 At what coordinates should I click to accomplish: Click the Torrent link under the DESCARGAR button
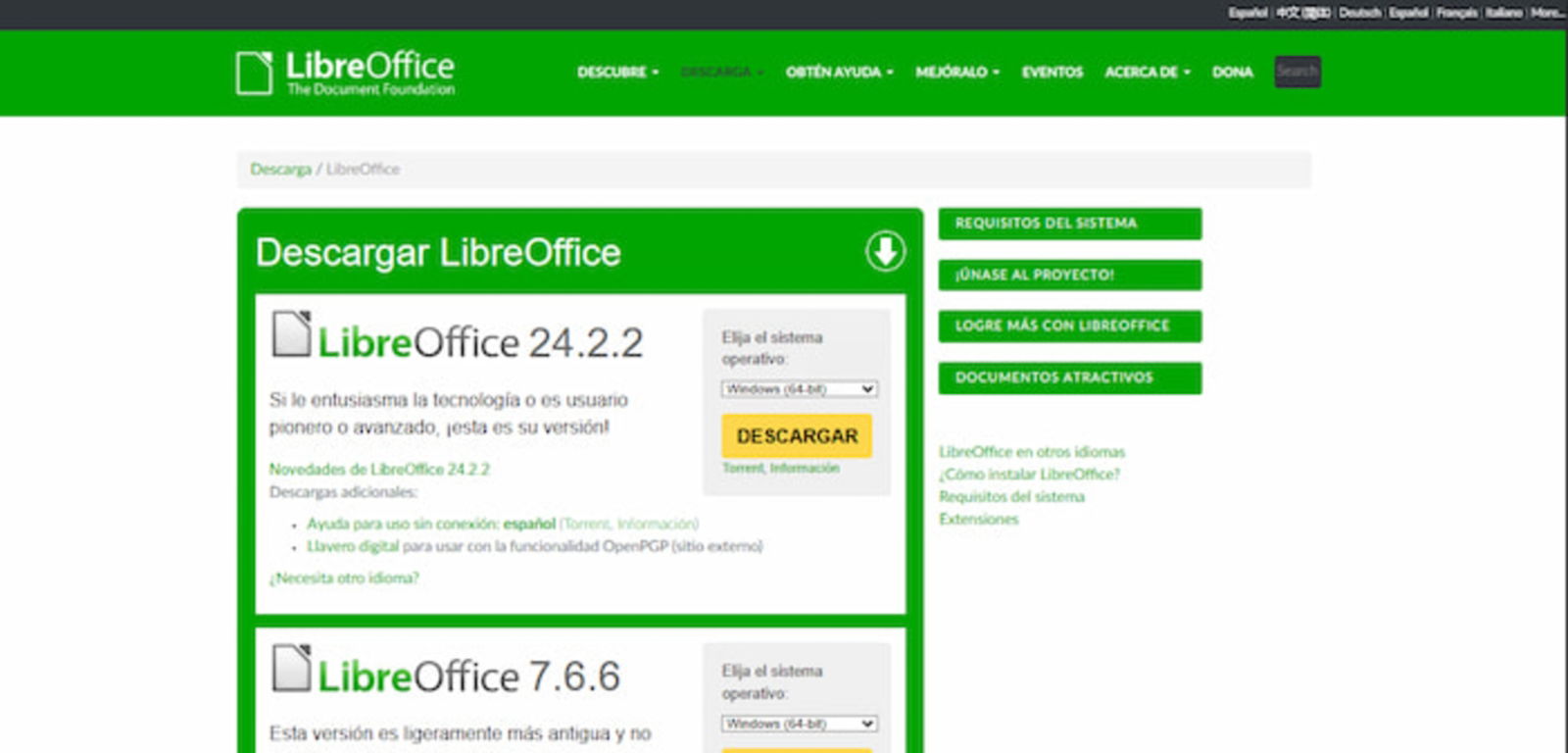tap(743, 468)
